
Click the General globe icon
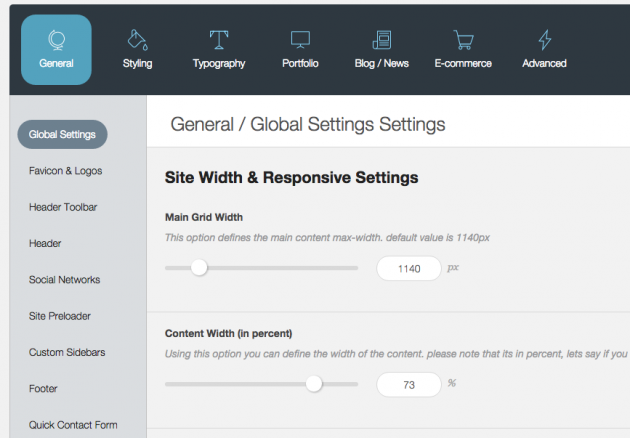(x=56, y=40)
